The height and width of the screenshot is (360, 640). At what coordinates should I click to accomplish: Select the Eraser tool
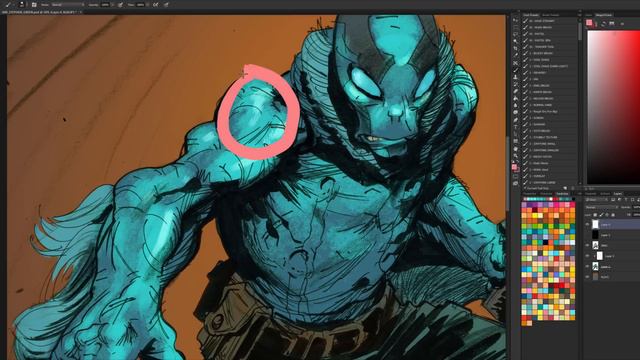click(516, 91)
